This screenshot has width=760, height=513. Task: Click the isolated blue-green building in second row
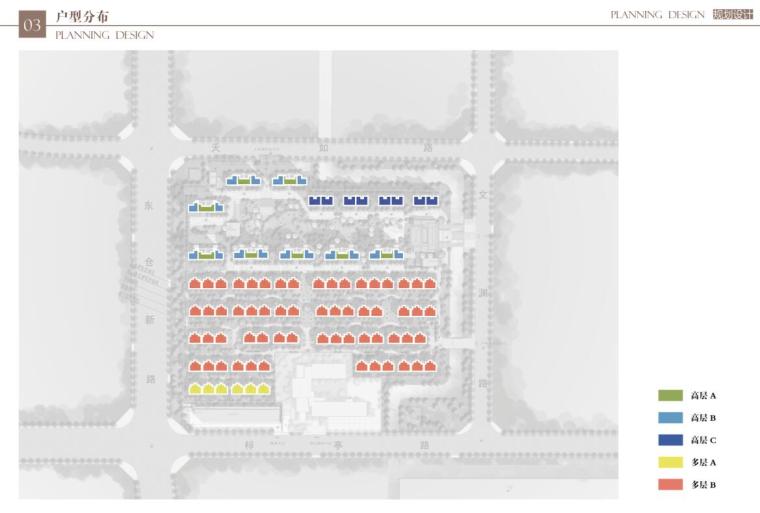point(206,207)
